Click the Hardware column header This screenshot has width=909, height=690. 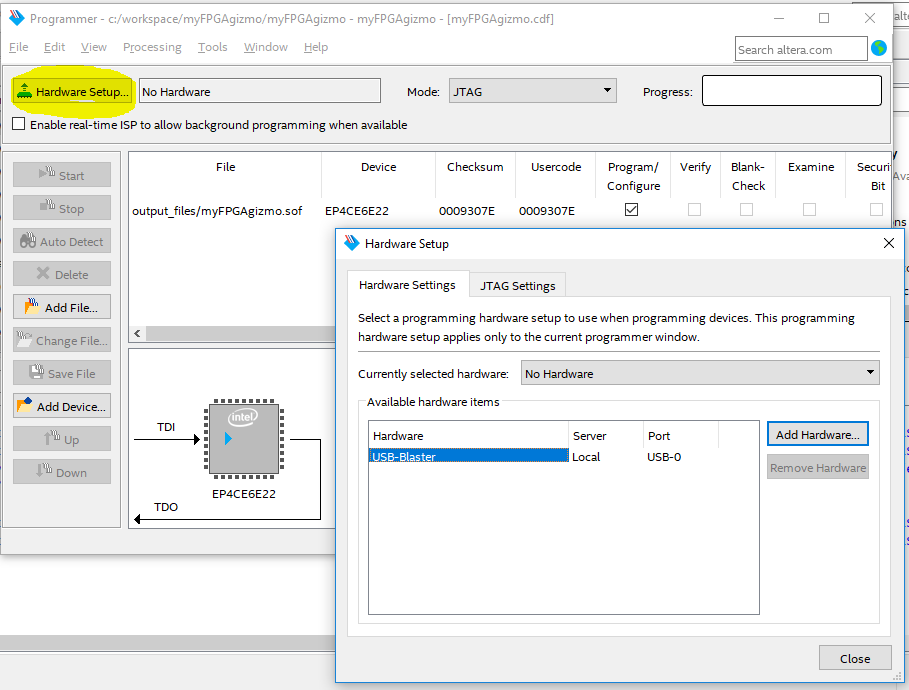tap(468, 435)
